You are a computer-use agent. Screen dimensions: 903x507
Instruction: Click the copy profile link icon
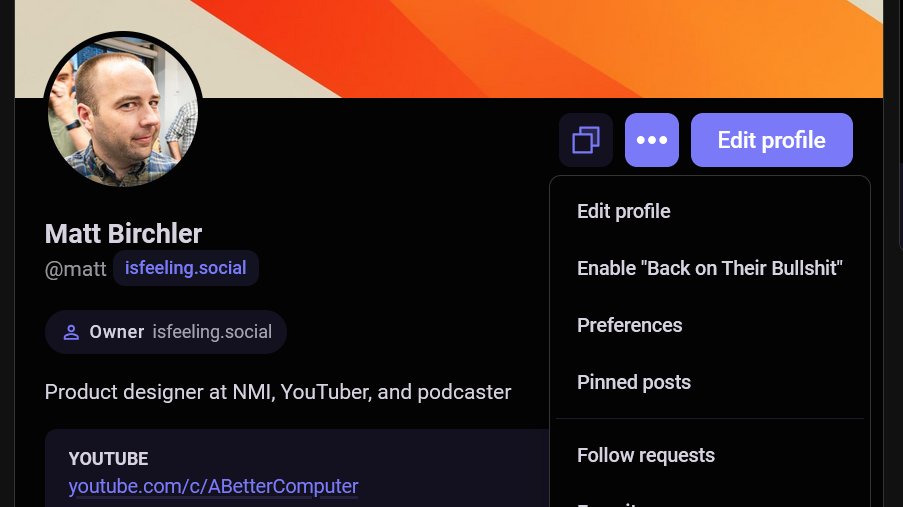(586, 140)
